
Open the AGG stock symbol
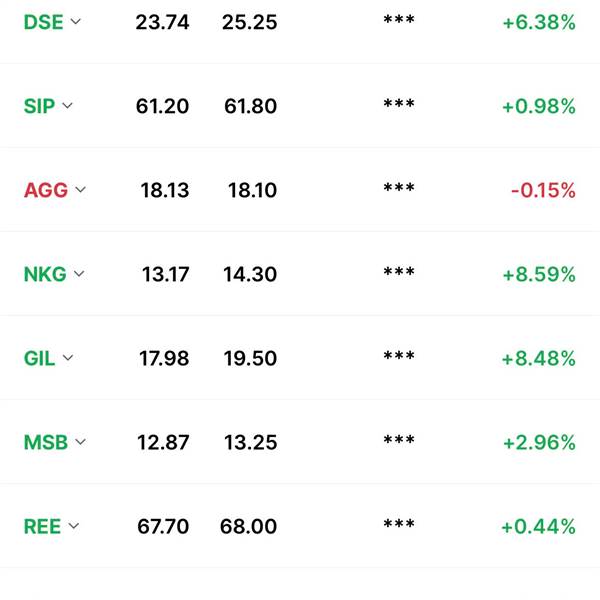point(46,190)
